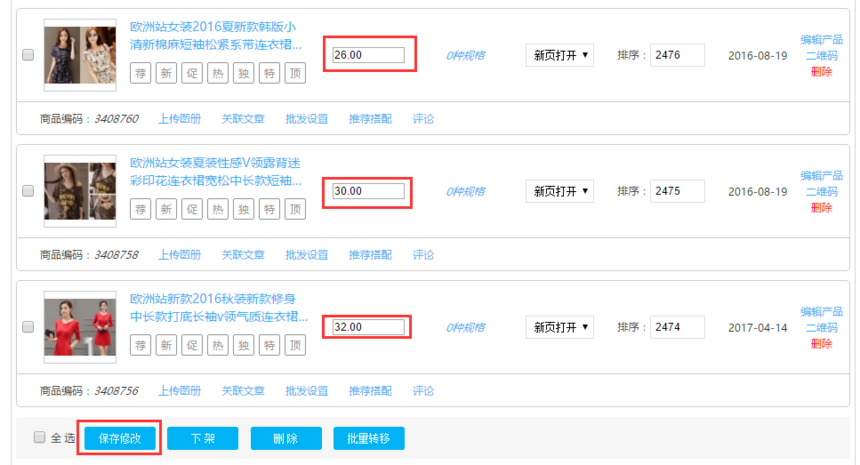Image resolution: width=860 pixels, height=465 pixels.
Task: Open 批发设置 for product 3408758
Action: click(x=306, y=254)
